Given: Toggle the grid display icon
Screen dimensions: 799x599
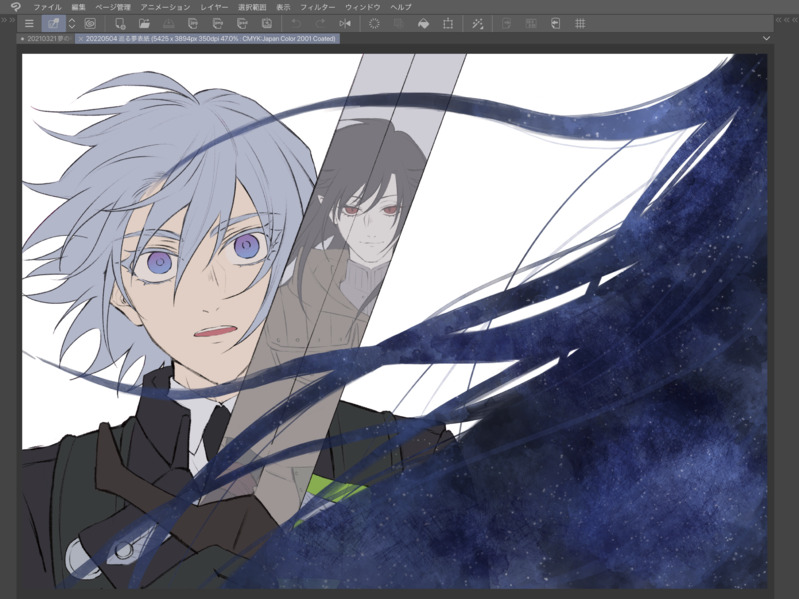Looking at the screenshot, I should coord(580,23).
